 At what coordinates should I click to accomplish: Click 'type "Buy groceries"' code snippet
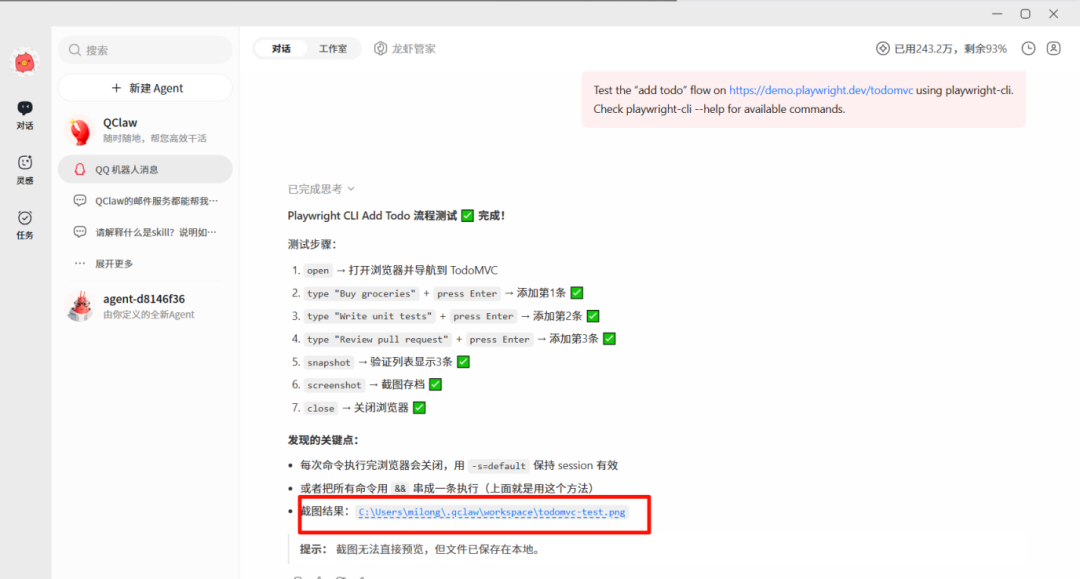point(361,293)
